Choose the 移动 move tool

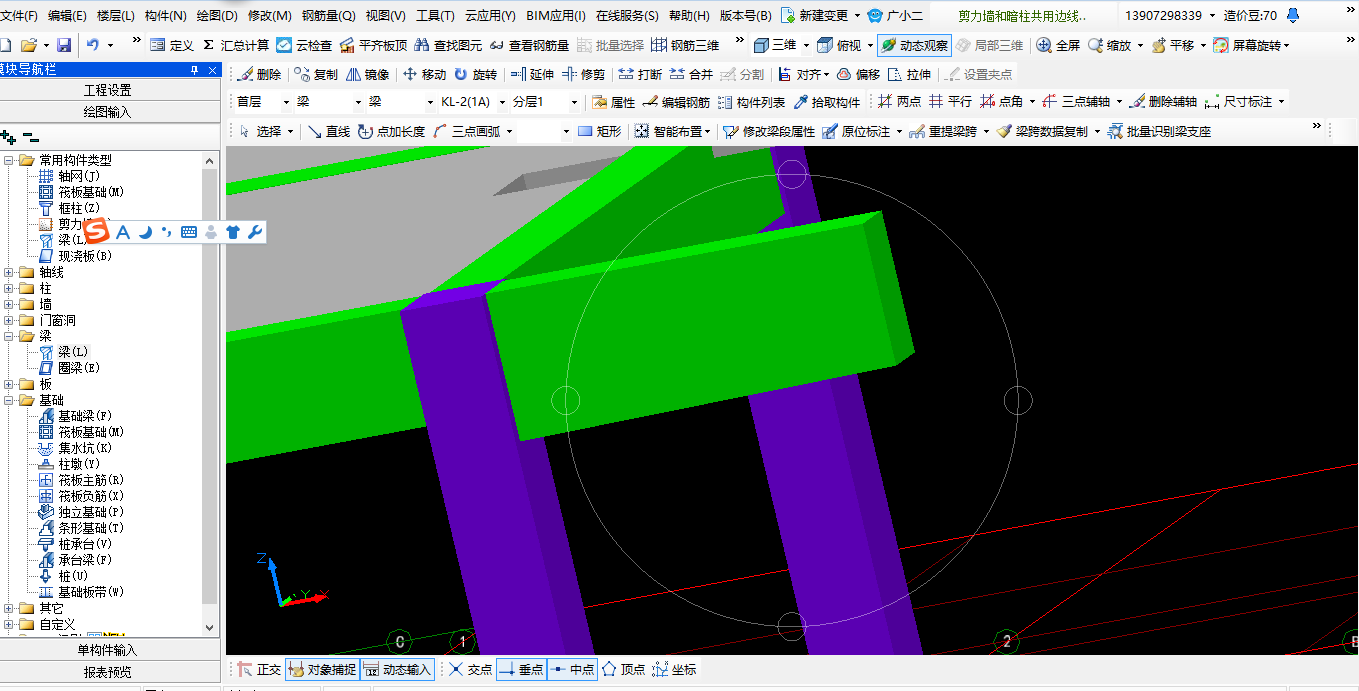[x=424, y=74]
